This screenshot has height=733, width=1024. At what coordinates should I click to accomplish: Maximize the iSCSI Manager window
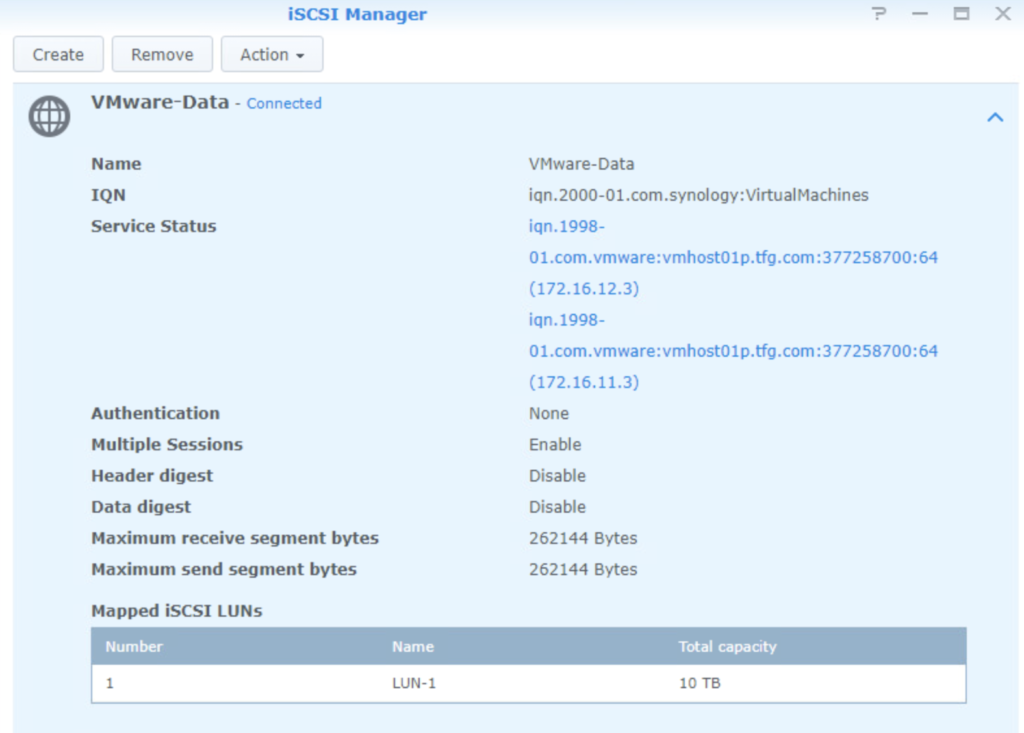(x=961, y=14)
